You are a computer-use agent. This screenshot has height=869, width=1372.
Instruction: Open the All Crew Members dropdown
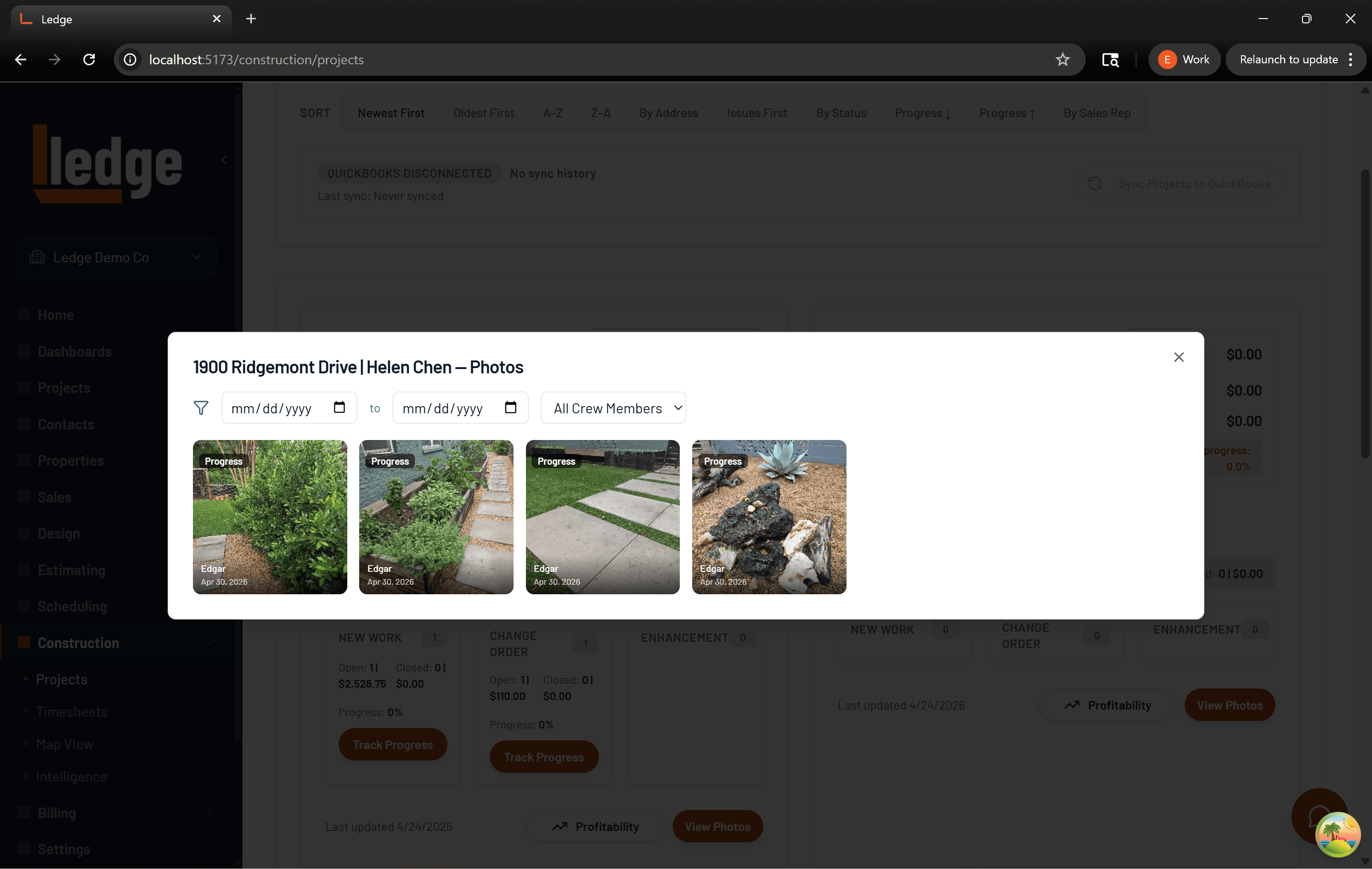(x=613, y=408)
